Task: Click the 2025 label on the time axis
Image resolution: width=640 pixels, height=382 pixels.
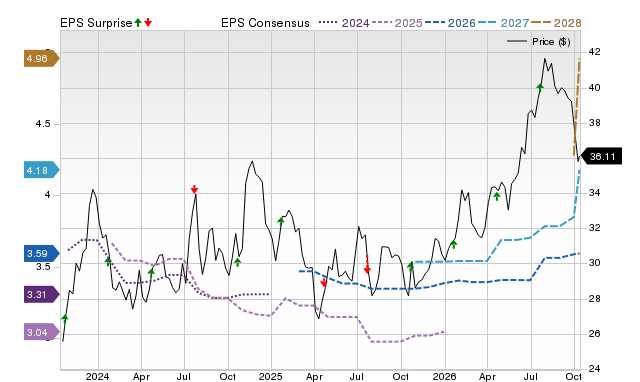Action: click(x=270, y=376)
